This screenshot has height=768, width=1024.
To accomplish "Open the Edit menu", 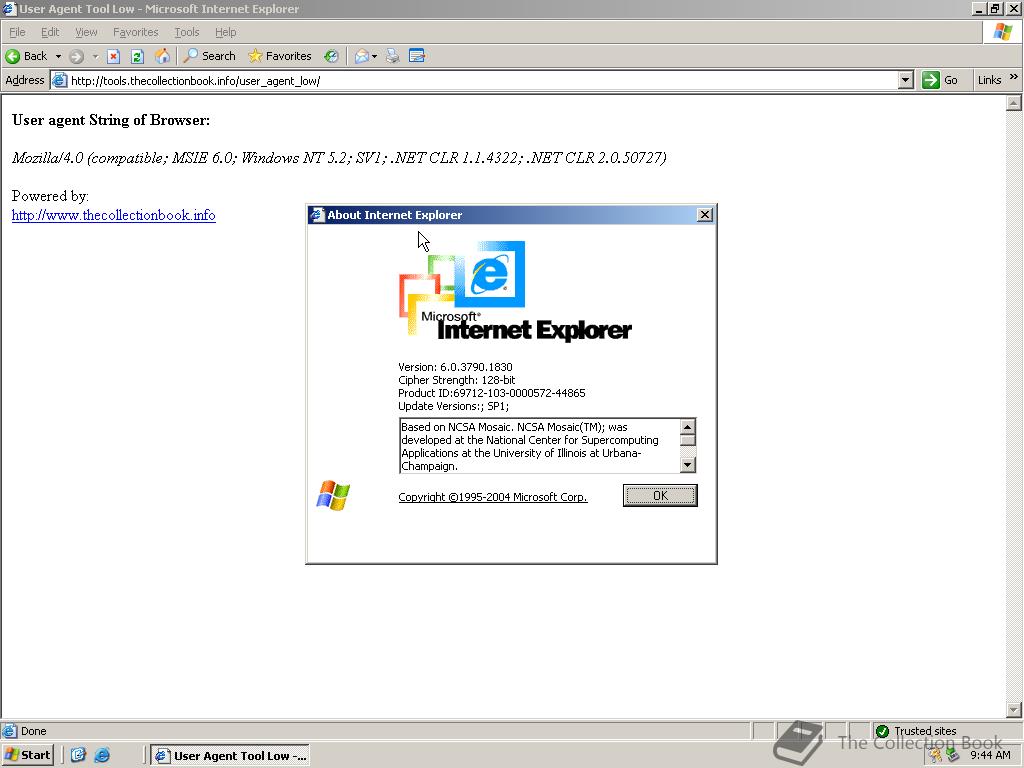I will pyautogui.click(x=50, y=32).
